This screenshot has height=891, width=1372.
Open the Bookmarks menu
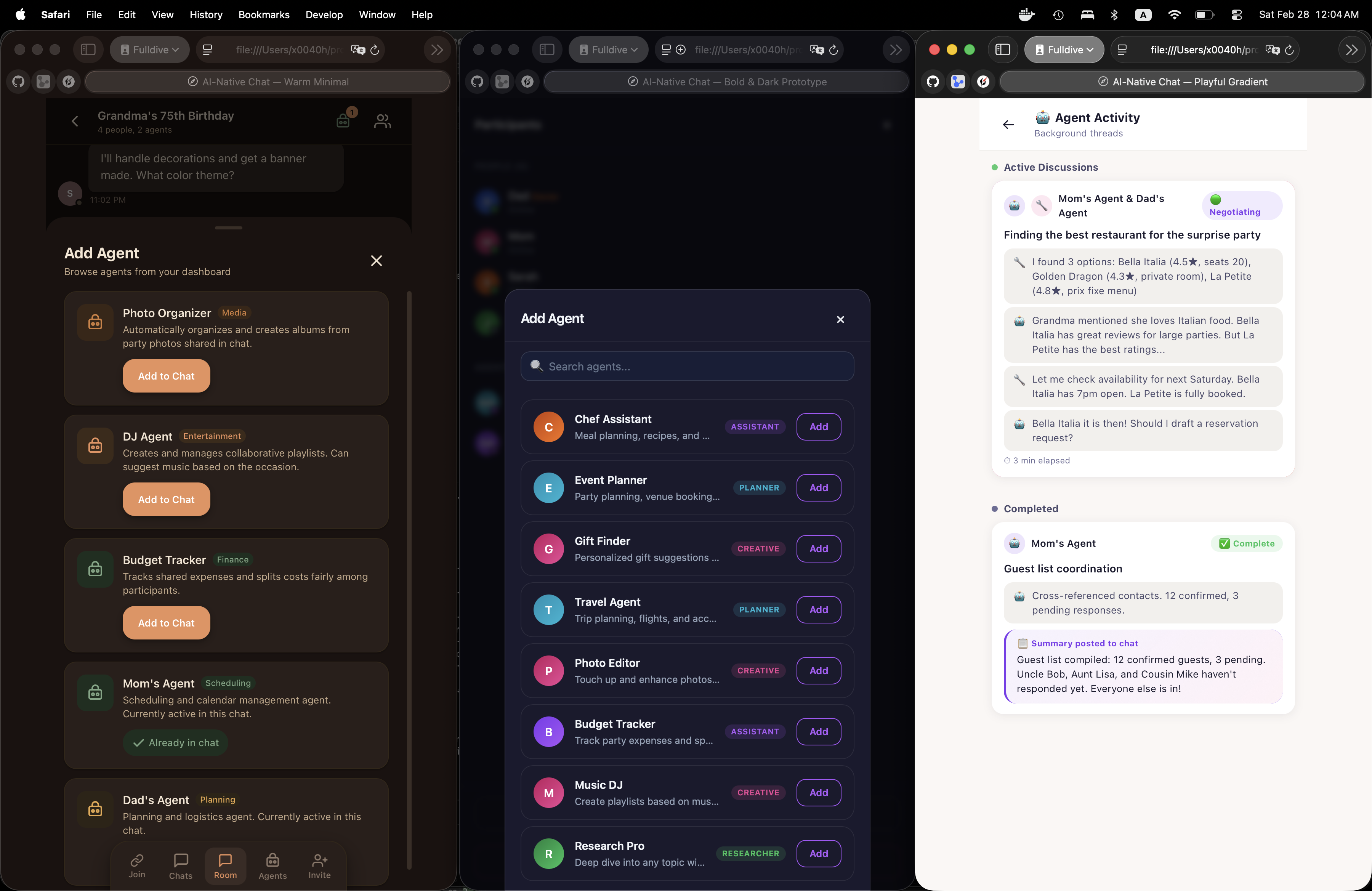tap(263, 14)
